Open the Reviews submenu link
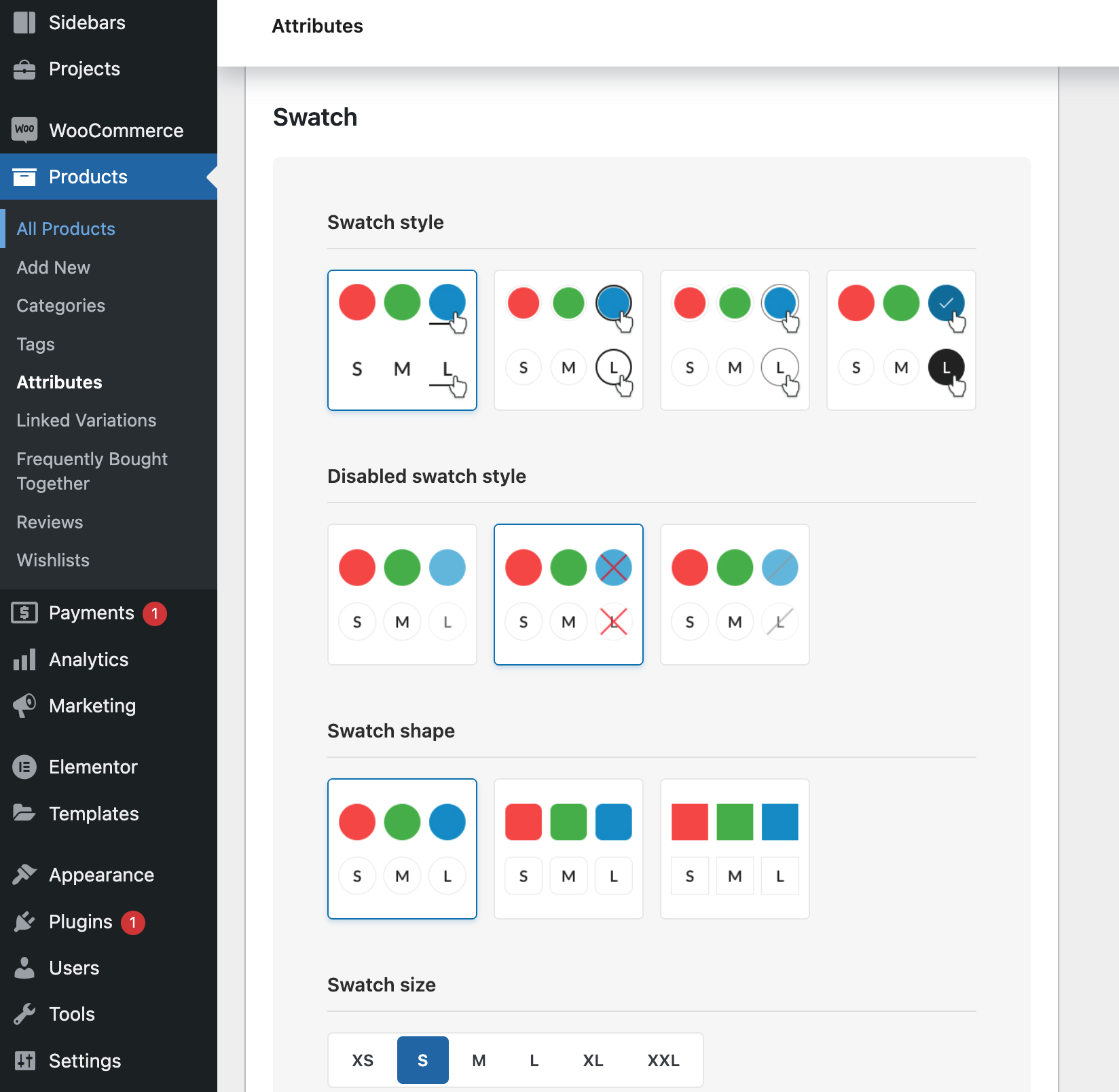This screenshot has height=1092, width=1119. [50, 522]
